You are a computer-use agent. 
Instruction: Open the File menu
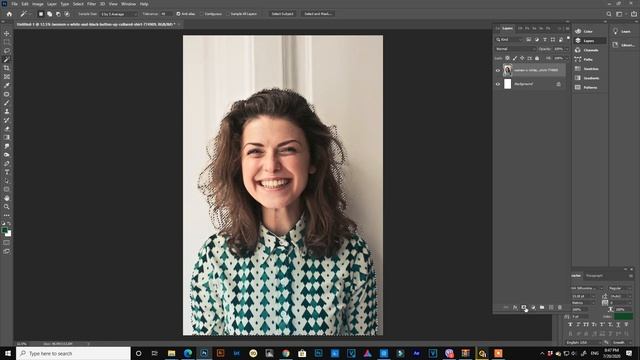tap(14, 4)
